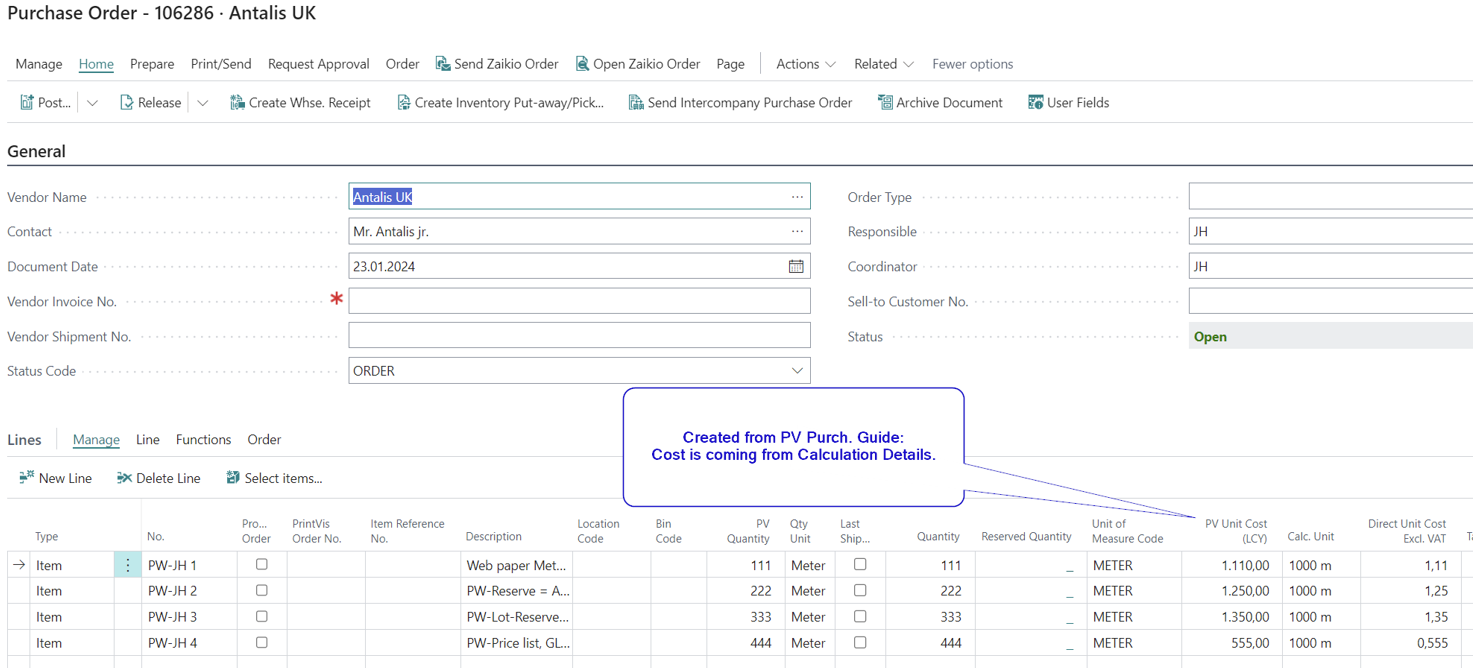Open the Manage menu
The image size is (1473, 668).
[39, 64]
